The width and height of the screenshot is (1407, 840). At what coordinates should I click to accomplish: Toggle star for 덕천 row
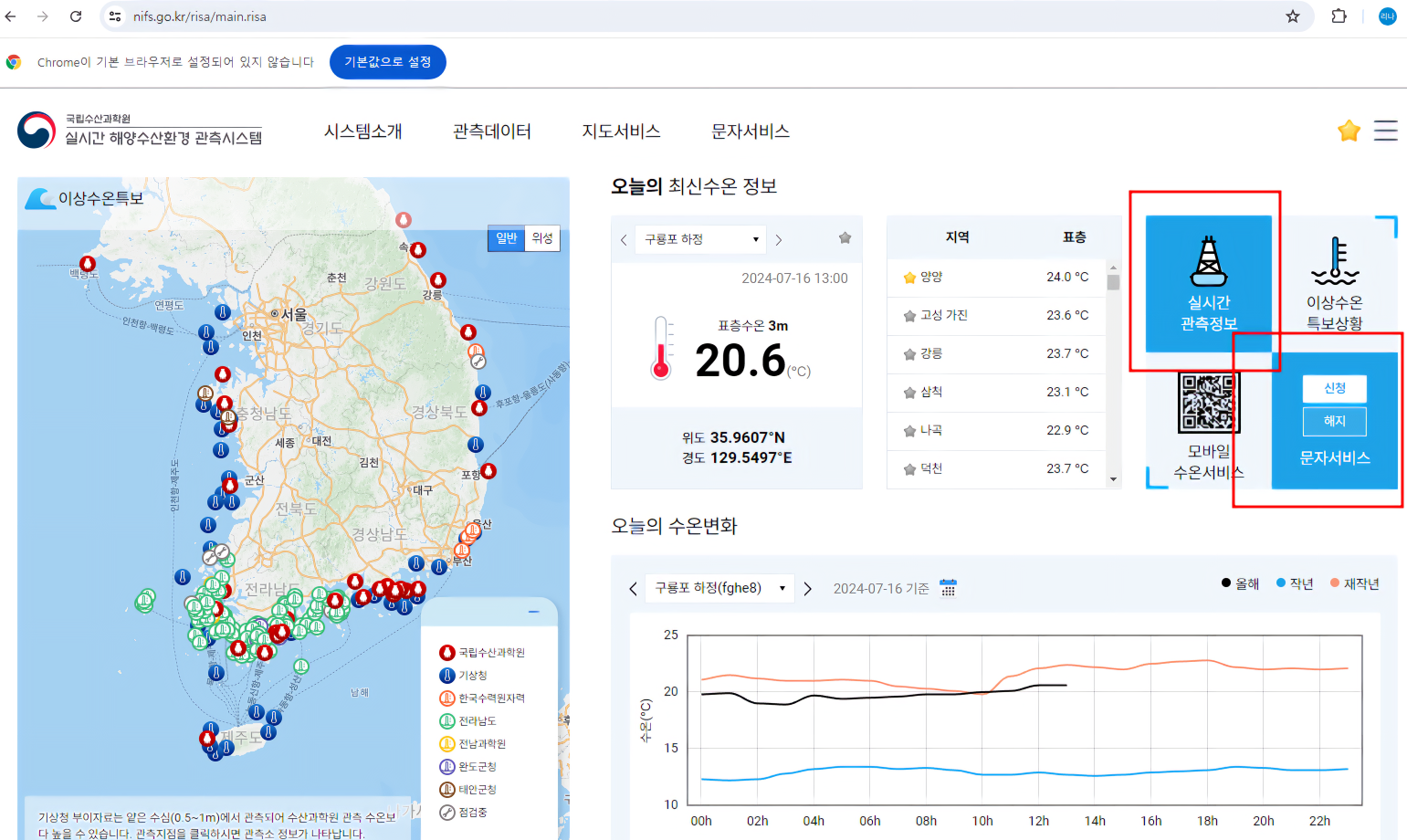(909, 469)
